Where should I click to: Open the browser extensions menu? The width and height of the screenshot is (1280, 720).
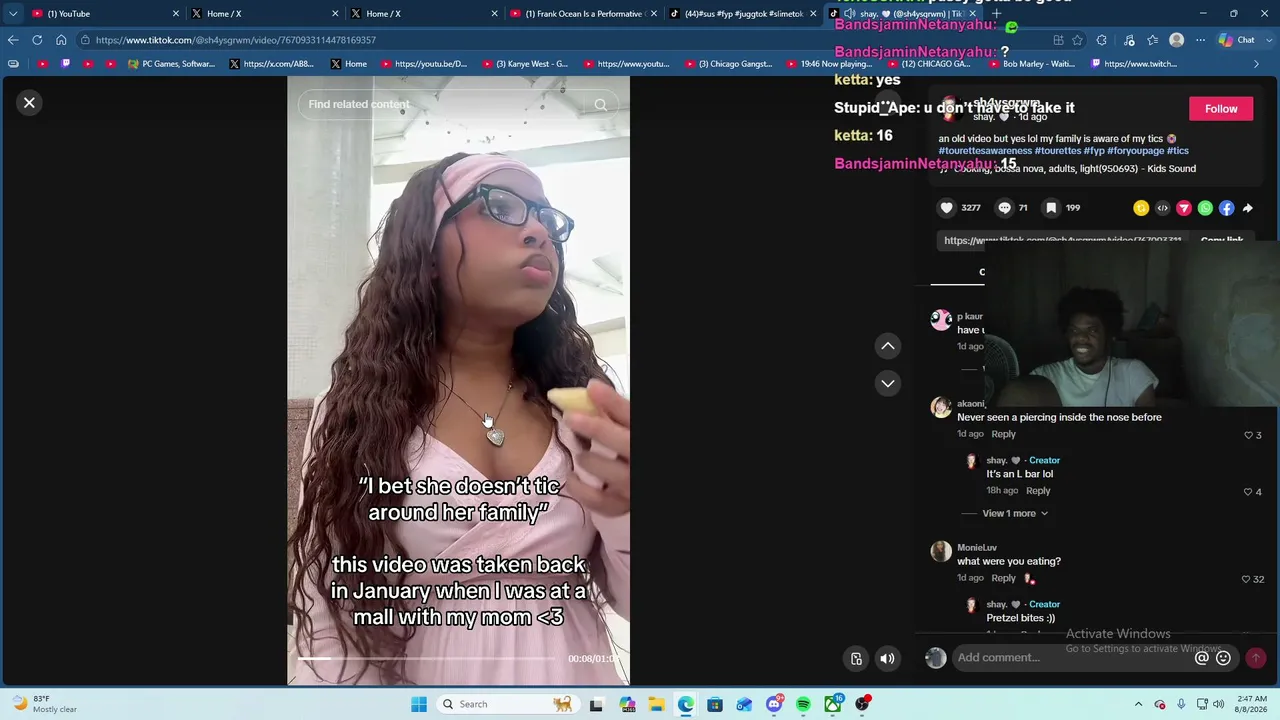(x=1101, y=40)
